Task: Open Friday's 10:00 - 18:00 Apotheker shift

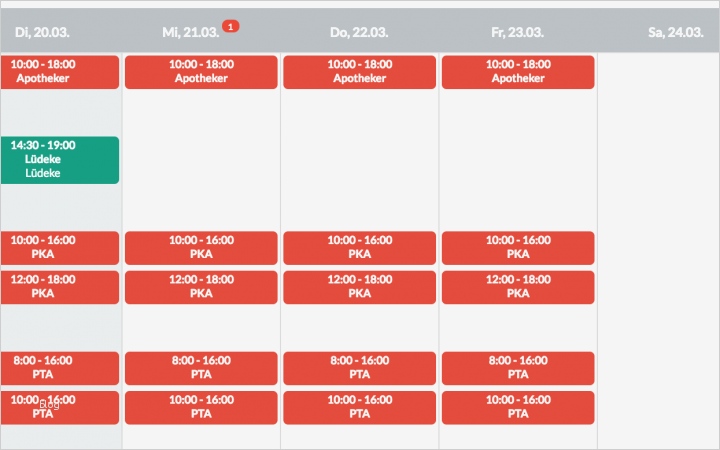Action: tap(517, 72)
